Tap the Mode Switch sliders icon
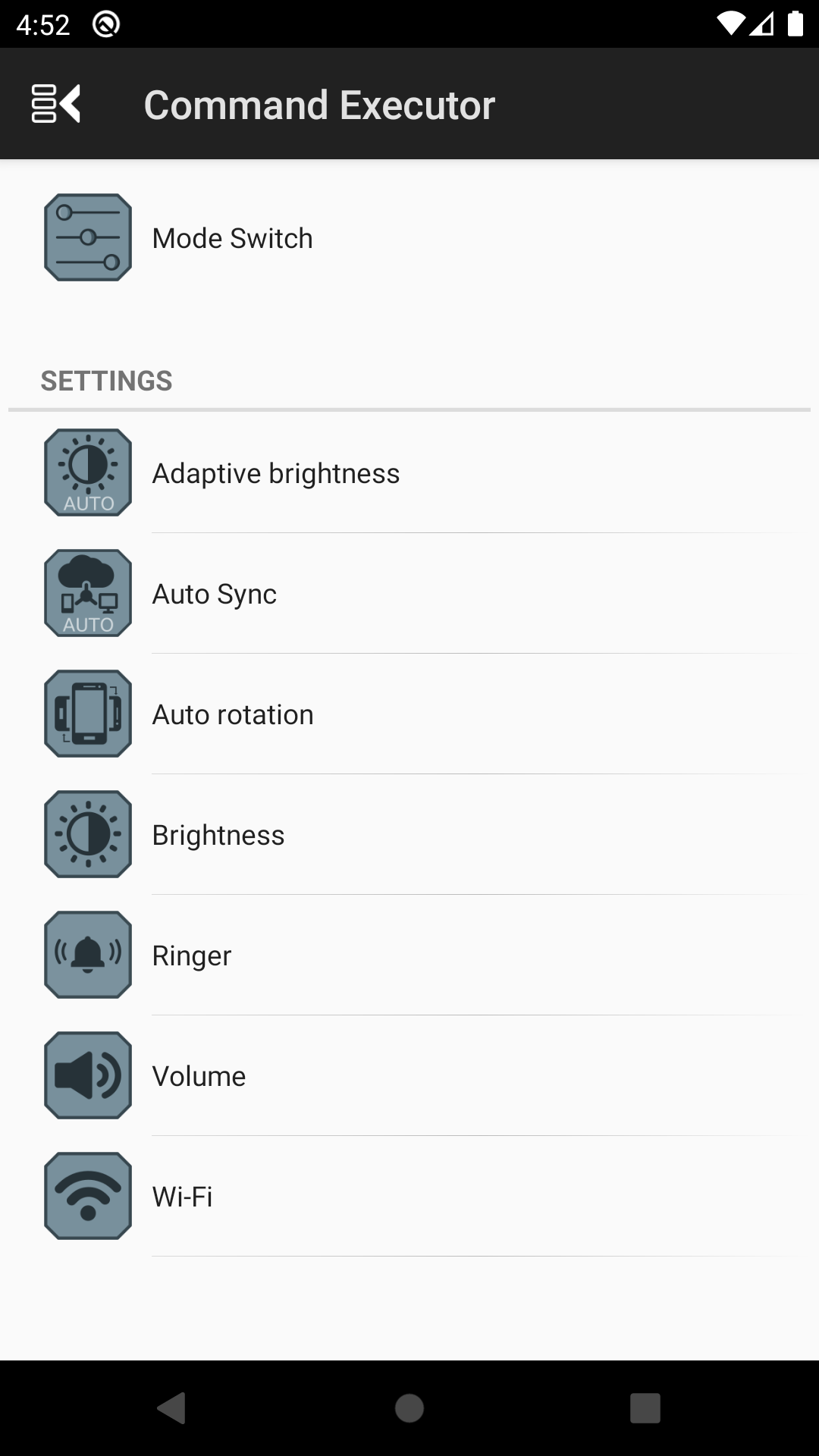819x1456 pixels. [x=88, y=238]
